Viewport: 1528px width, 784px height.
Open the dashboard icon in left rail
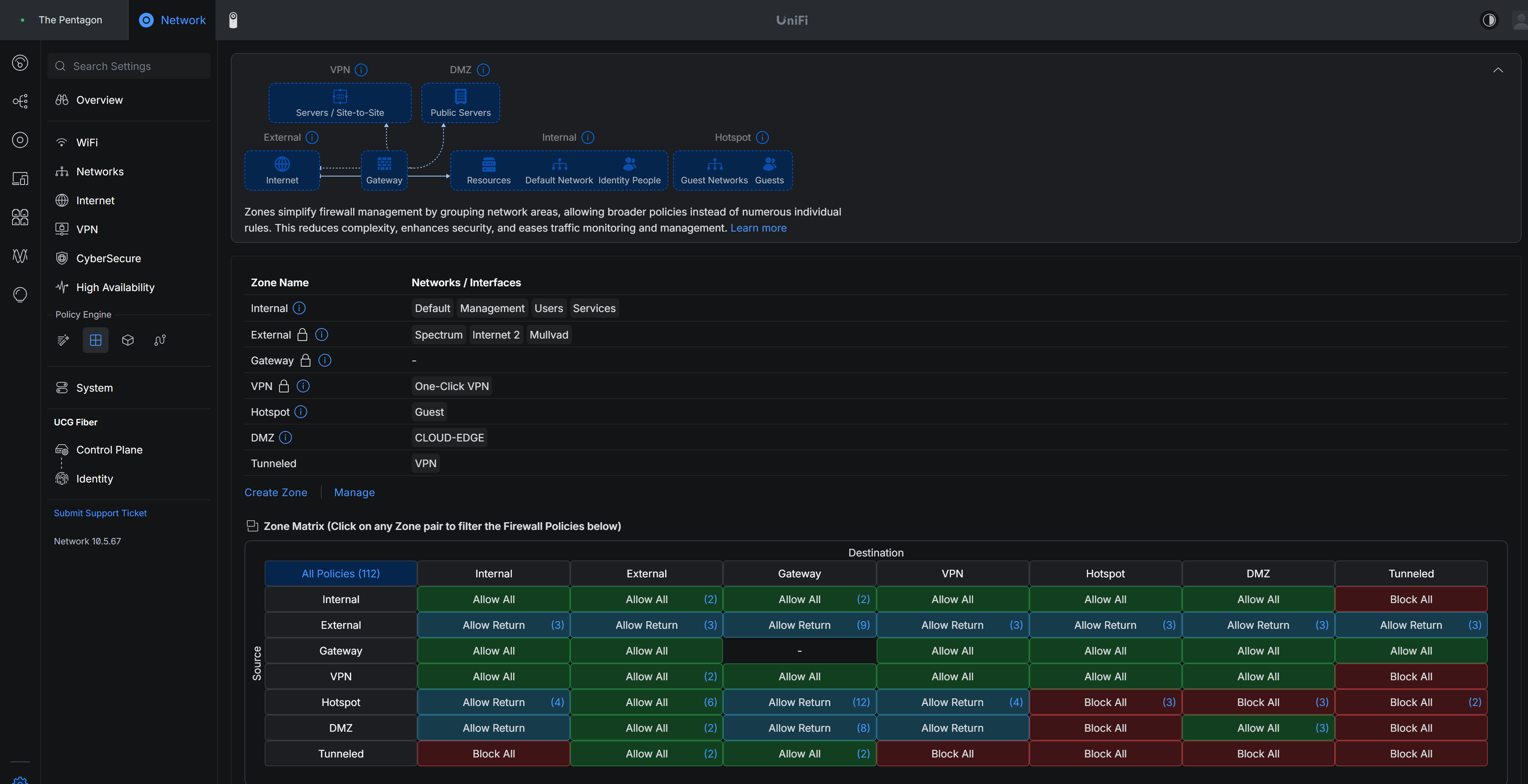(20, 63)
